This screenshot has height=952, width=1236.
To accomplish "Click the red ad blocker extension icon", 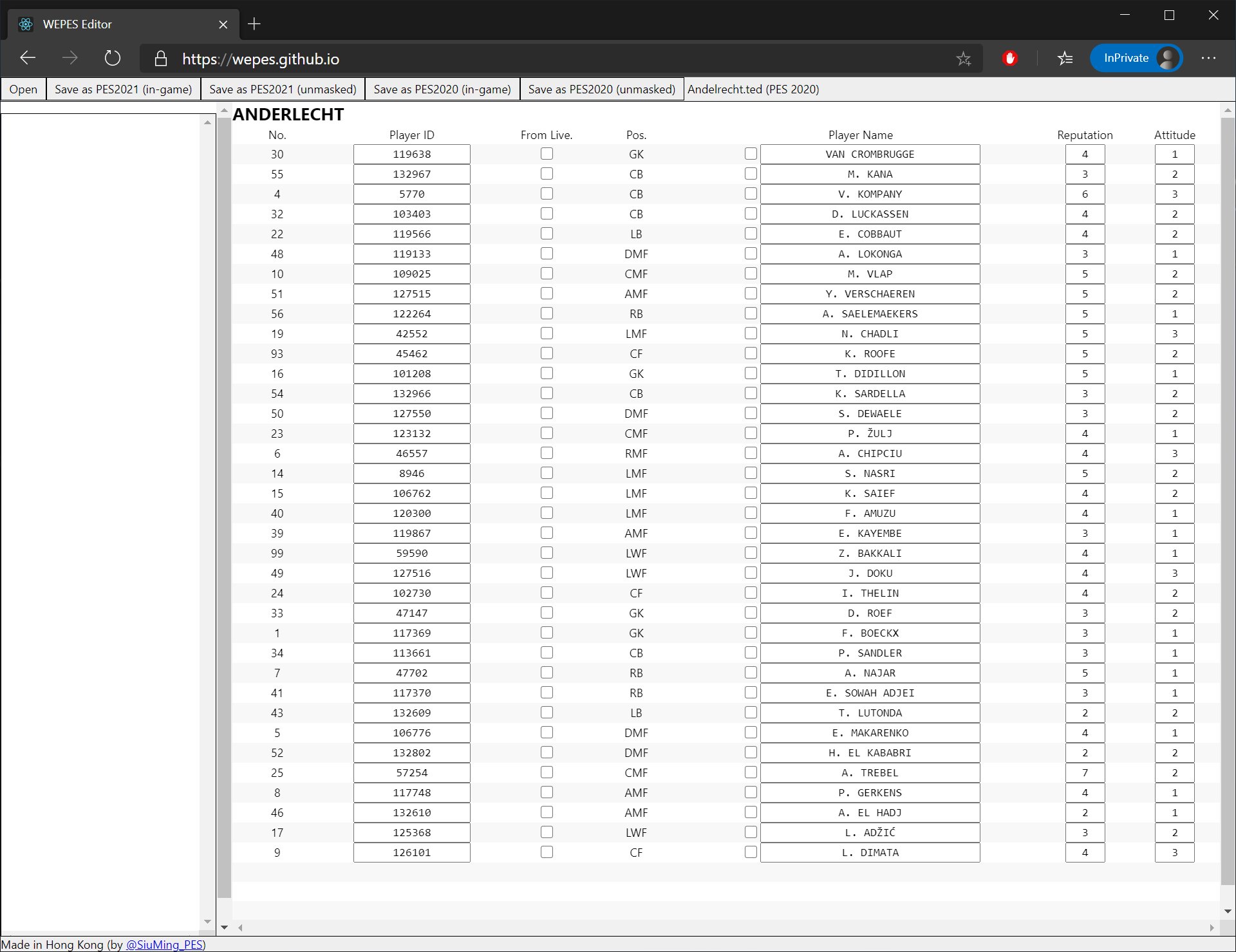I will click(x=1009, y=59).
